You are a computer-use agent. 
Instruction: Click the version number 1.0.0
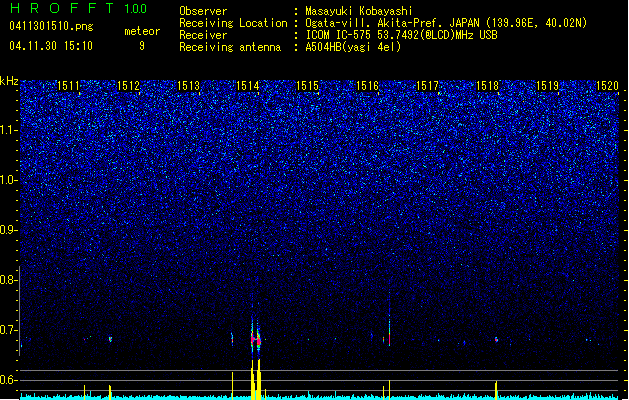pos(136,9)
